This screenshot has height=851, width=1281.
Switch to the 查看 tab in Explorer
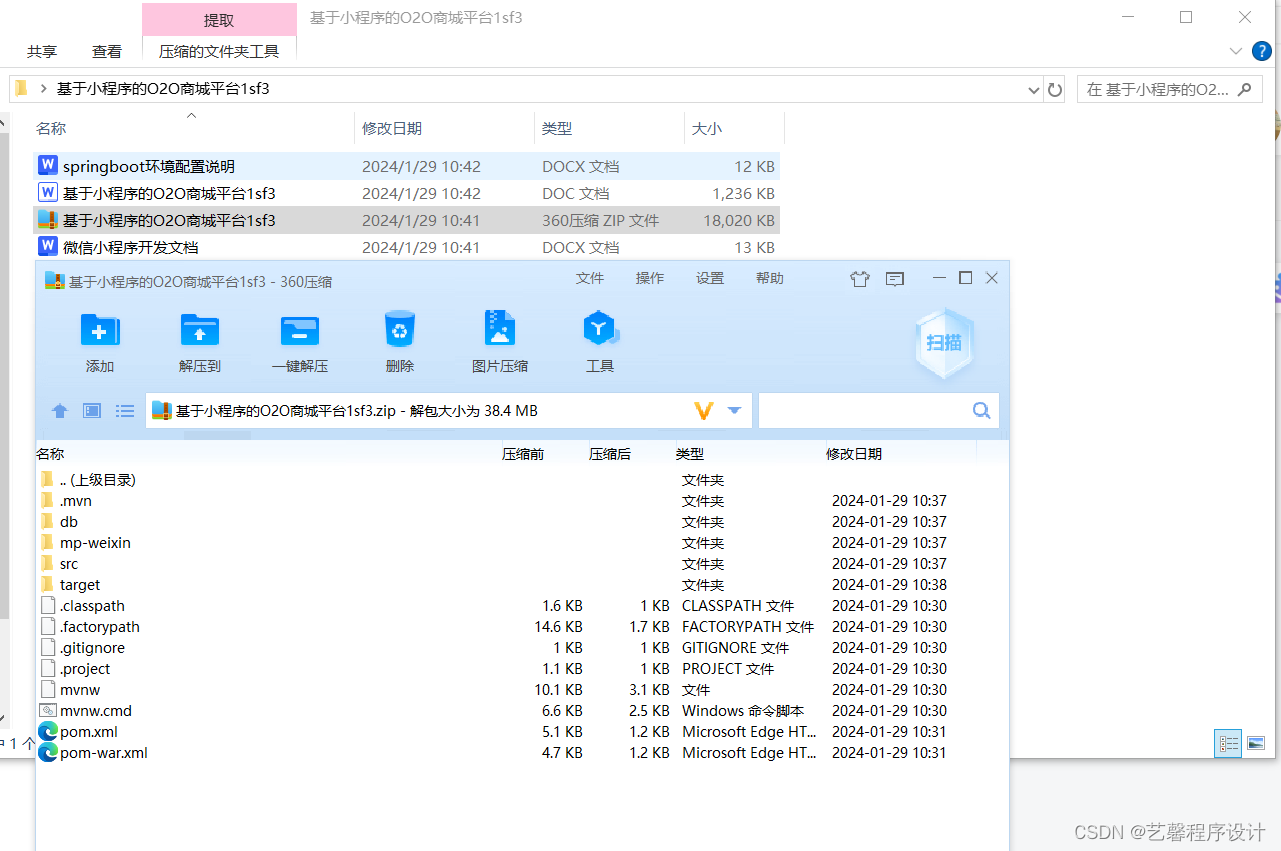tap(106, 51)
